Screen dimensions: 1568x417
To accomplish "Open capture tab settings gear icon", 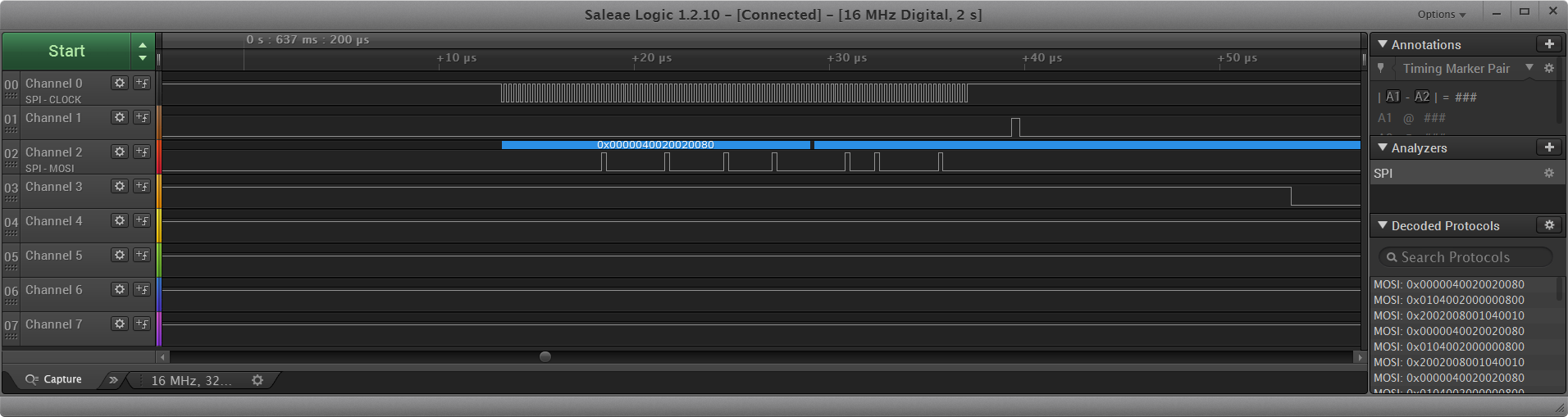I will click(258, 380).
